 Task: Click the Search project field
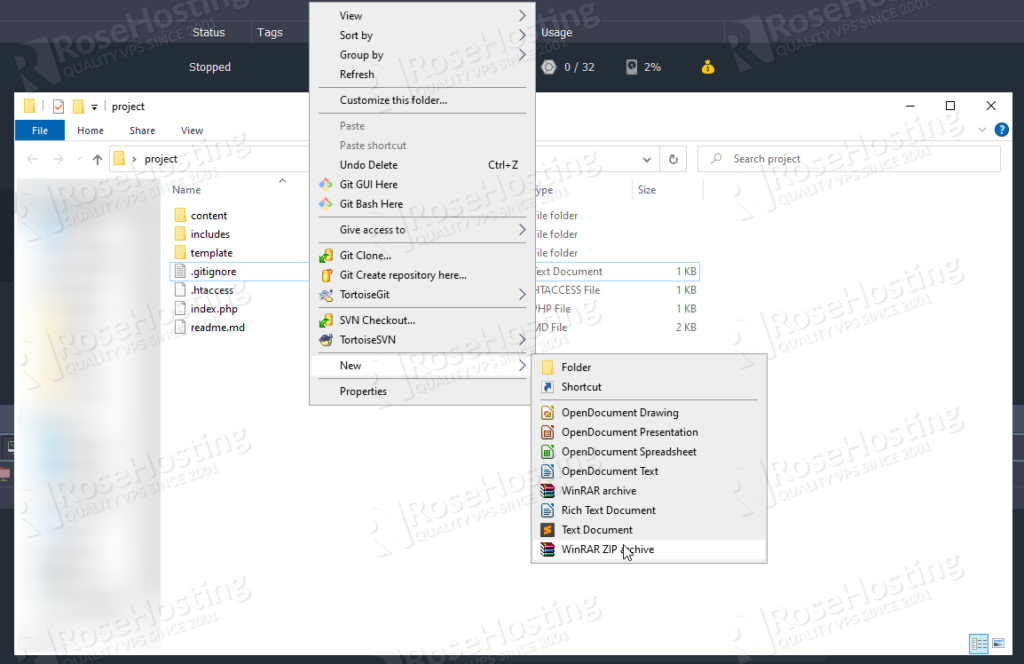tap(849, 159)
